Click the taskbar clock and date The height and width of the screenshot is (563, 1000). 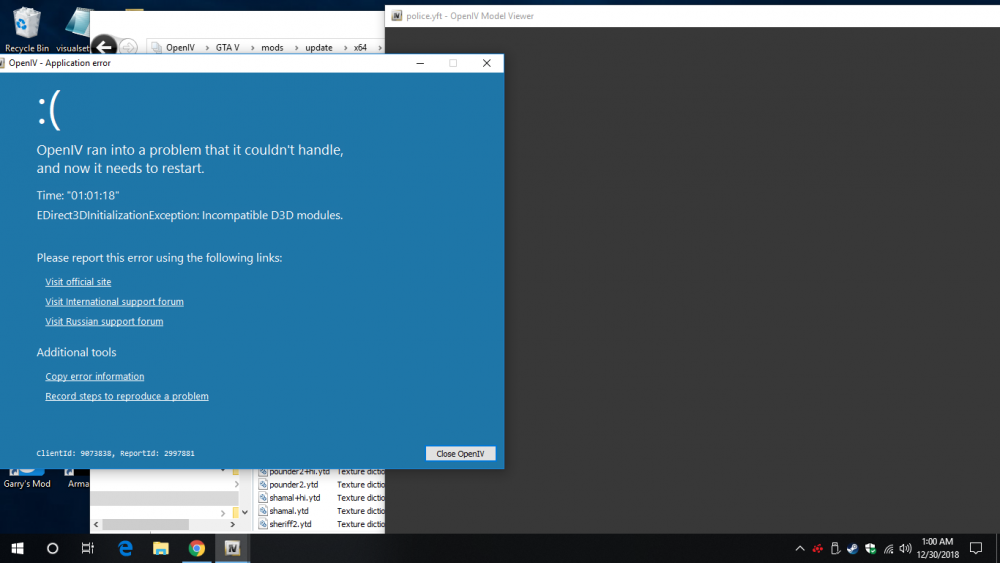(x=938, y=548)
